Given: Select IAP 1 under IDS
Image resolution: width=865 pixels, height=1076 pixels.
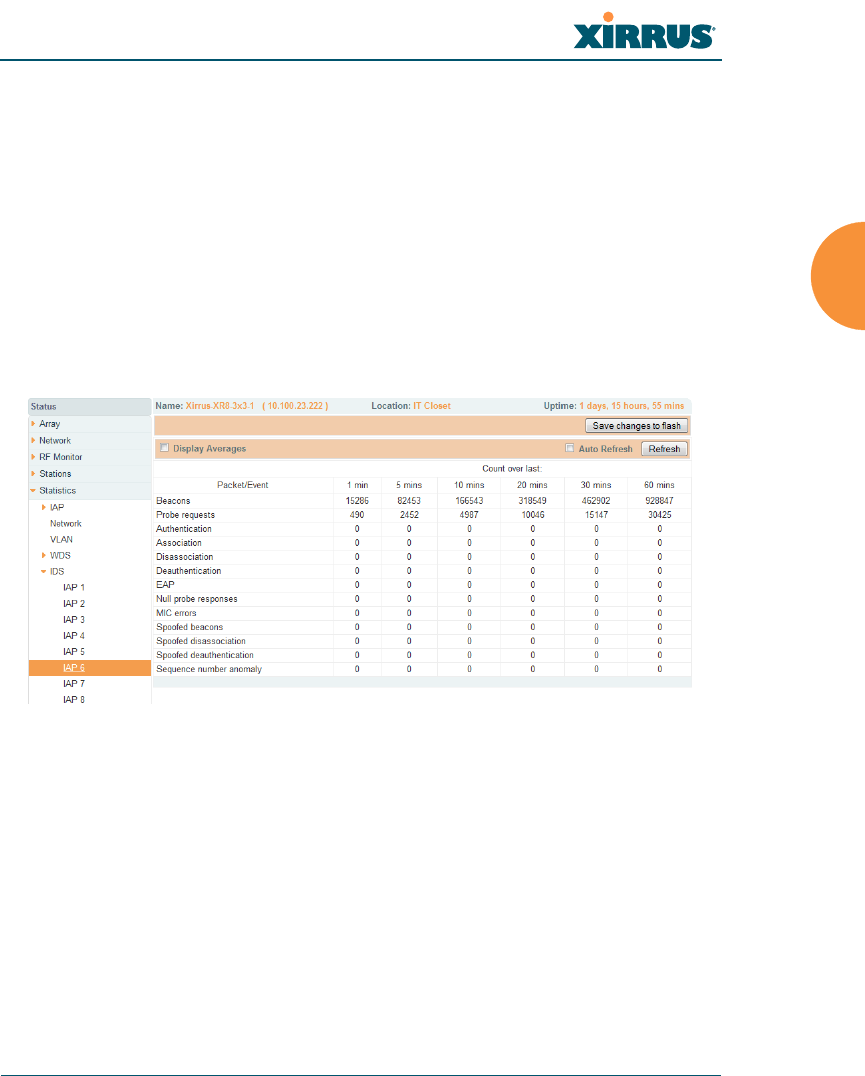Looking at the screenshot, I should click(x=74, y=587).
